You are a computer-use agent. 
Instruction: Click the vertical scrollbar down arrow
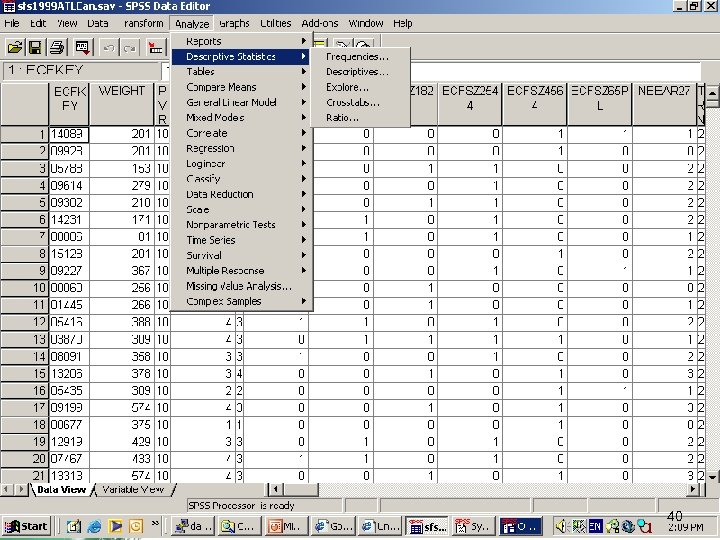coord(712,477)
